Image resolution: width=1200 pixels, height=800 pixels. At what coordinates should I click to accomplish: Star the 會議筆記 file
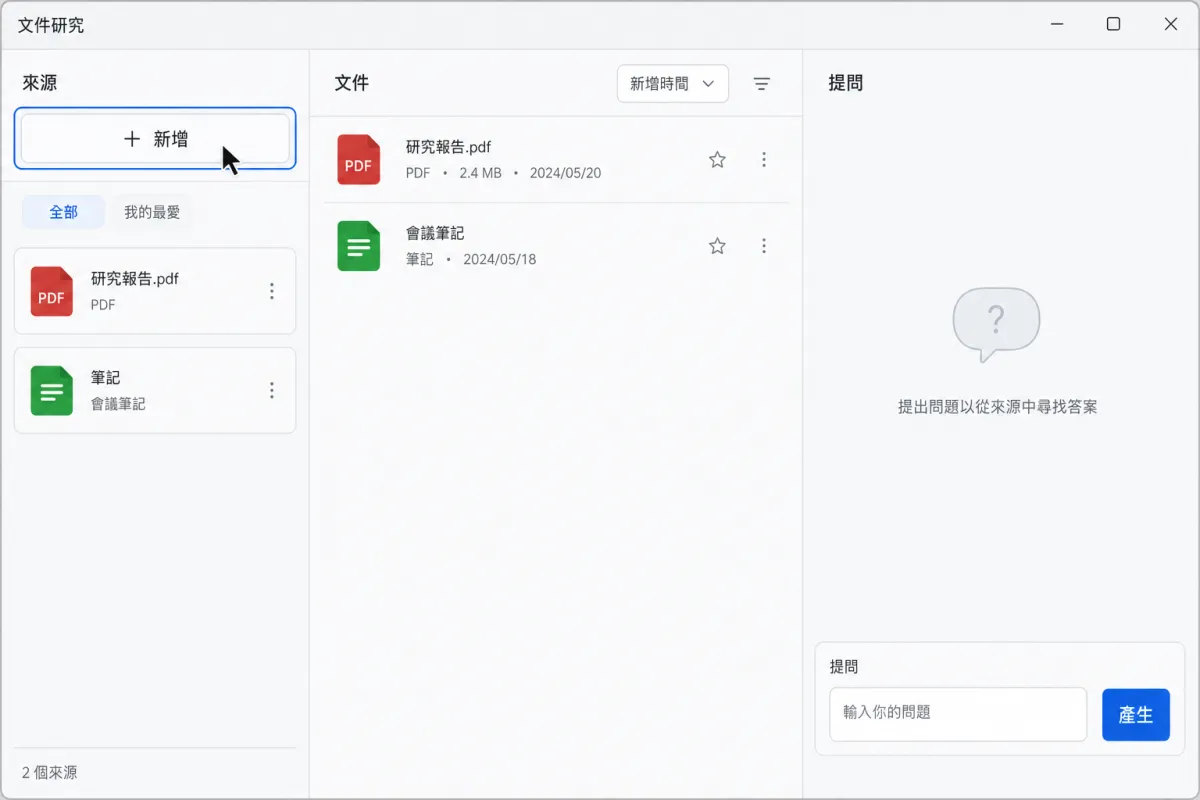click(x=717, y=246)
